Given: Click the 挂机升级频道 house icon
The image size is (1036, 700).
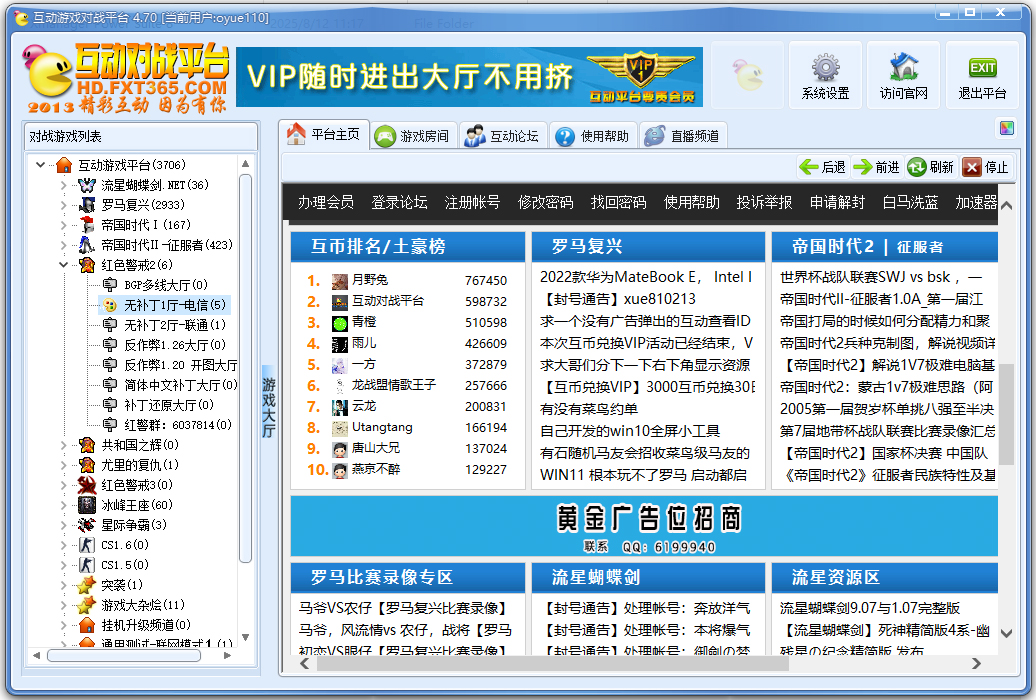Looking at the screenshot, I should click(87, 625).
